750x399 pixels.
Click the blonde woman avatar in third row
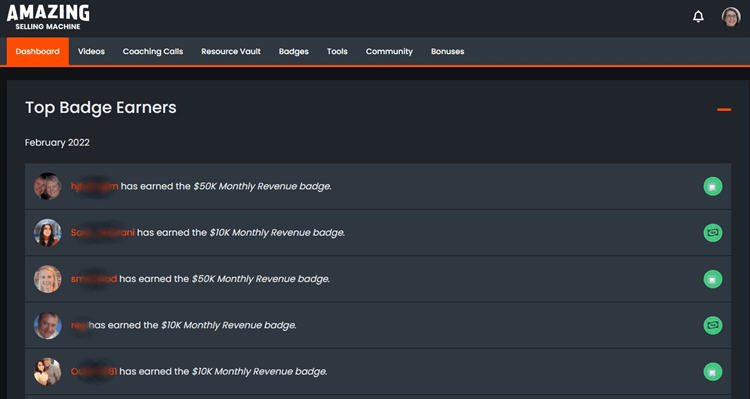(x=48, y=279)
